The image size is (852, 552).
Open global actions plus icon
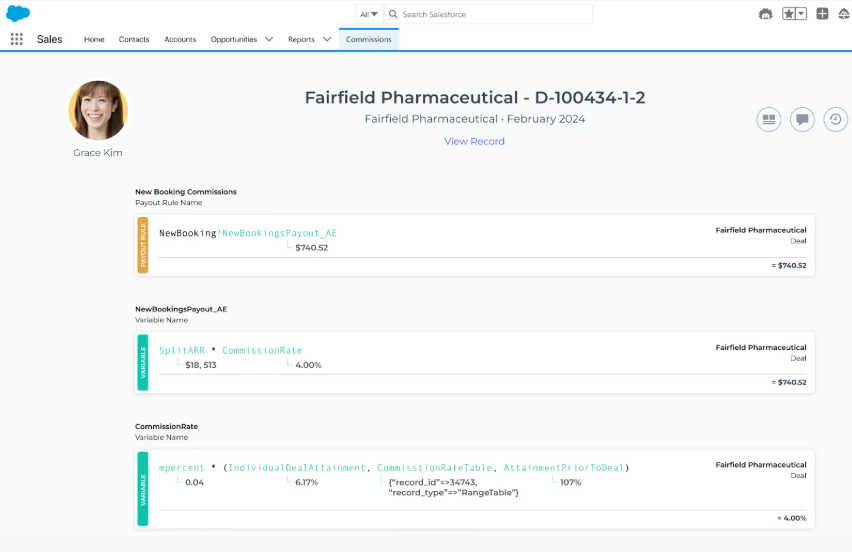point(822,14)
